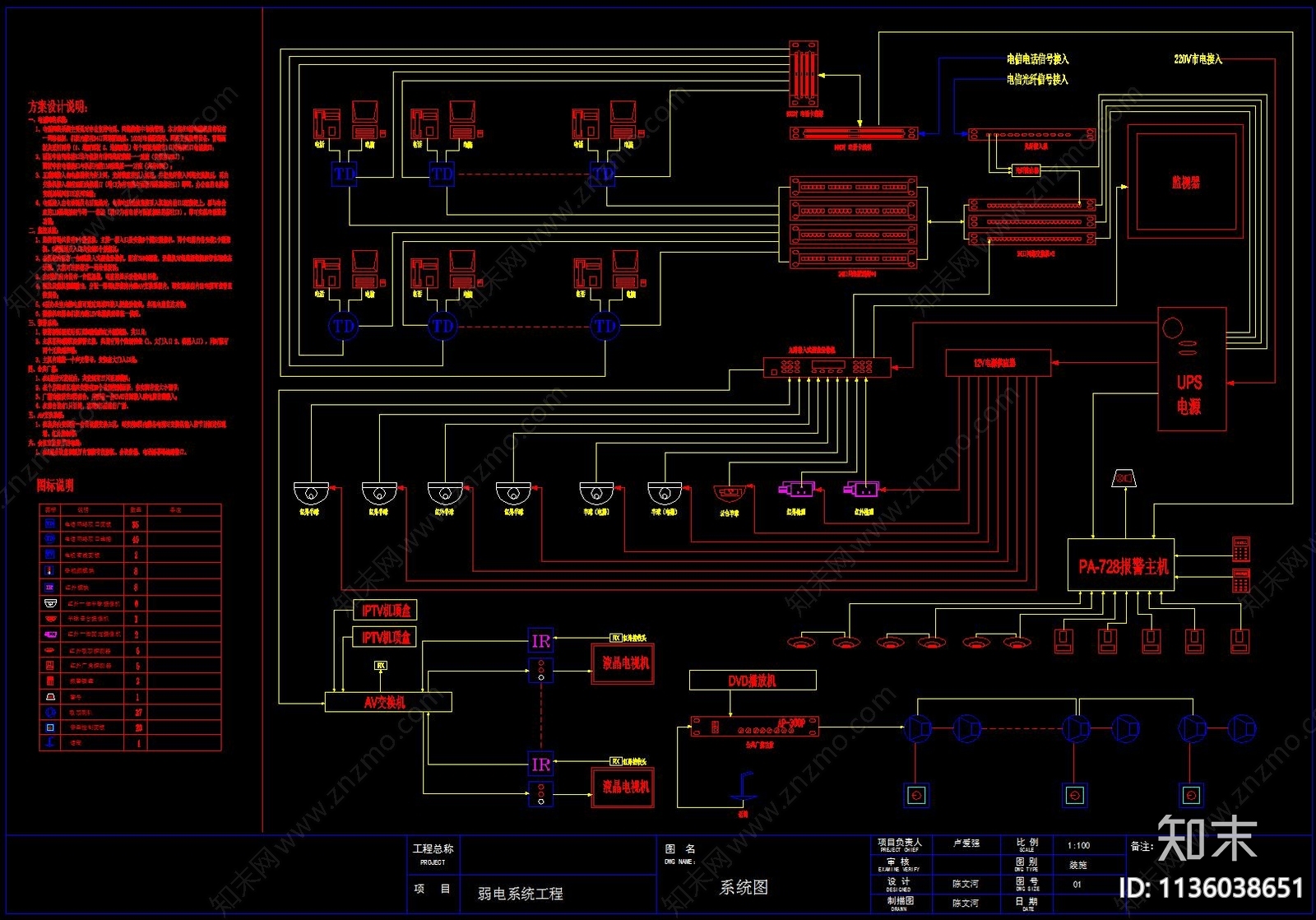Click the 电信光纤信号接入 label
Viewport: 1316px width, 920px height.
pyautogui.click(x=1037, y=80)
